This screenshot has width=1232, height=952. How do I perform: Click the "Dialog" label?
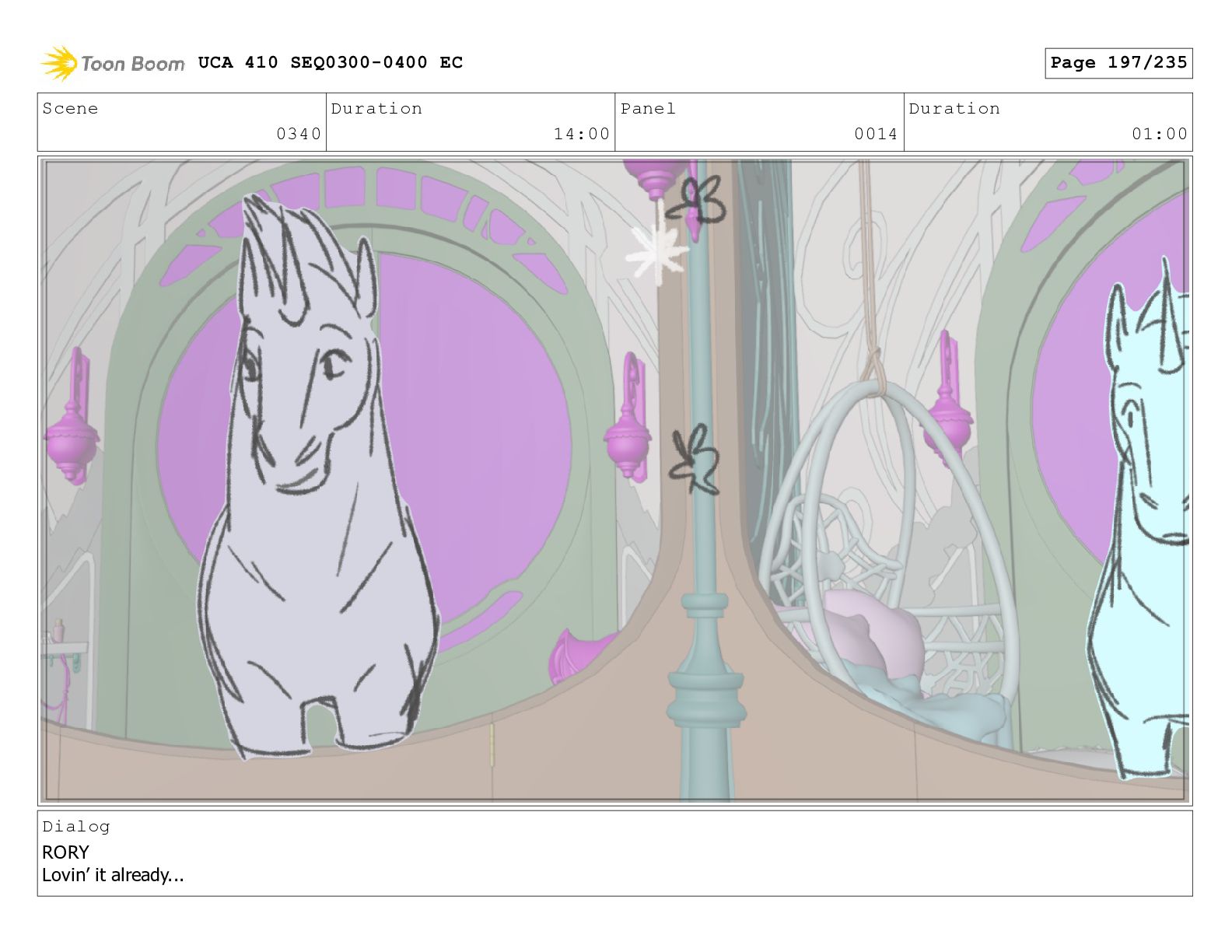(x=76, y=826)
